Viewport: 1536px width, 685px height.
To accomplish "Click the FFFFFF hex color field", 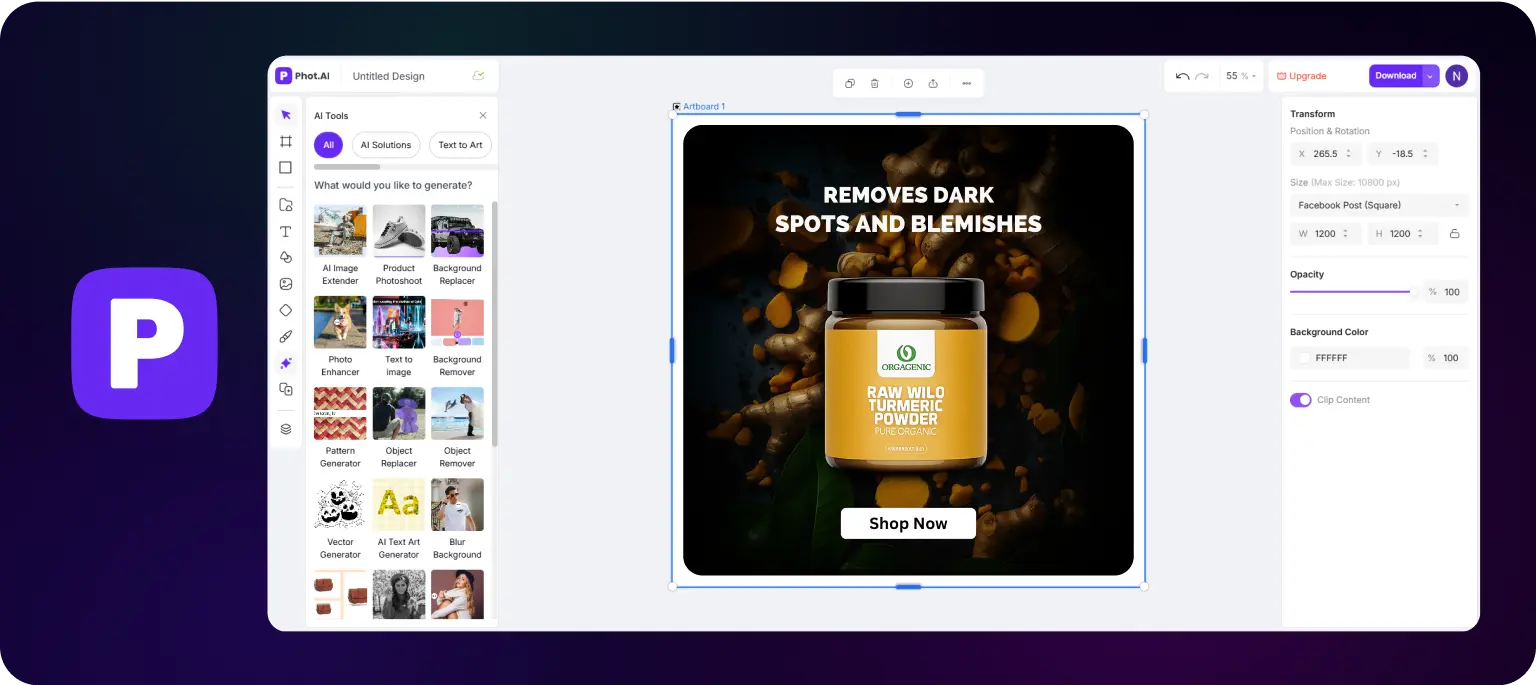I will pyautogui.click(x=1350, y=358).
